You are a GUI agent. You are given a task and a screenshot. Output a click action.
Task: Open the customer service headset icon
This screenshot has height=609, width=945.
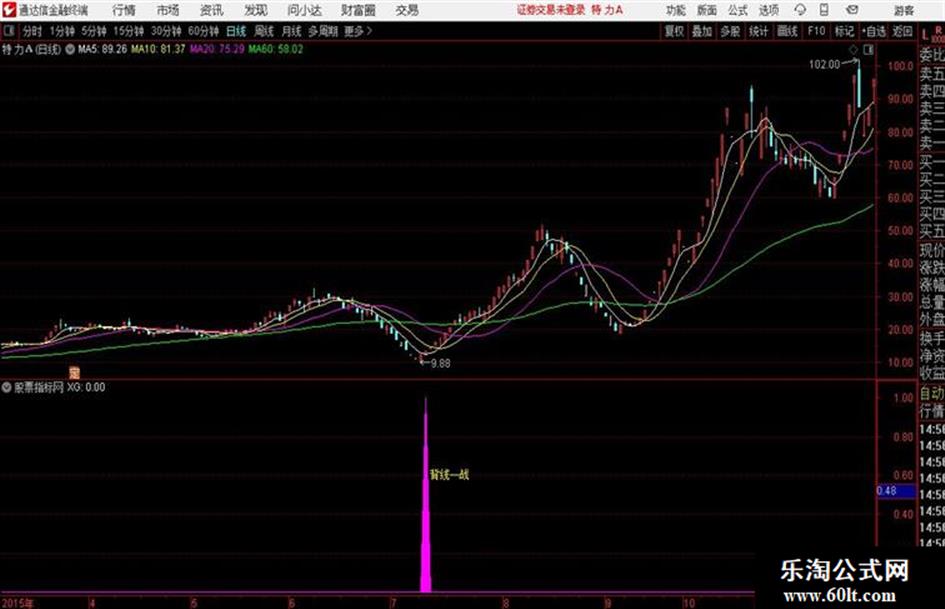click(x=800, y=10)
